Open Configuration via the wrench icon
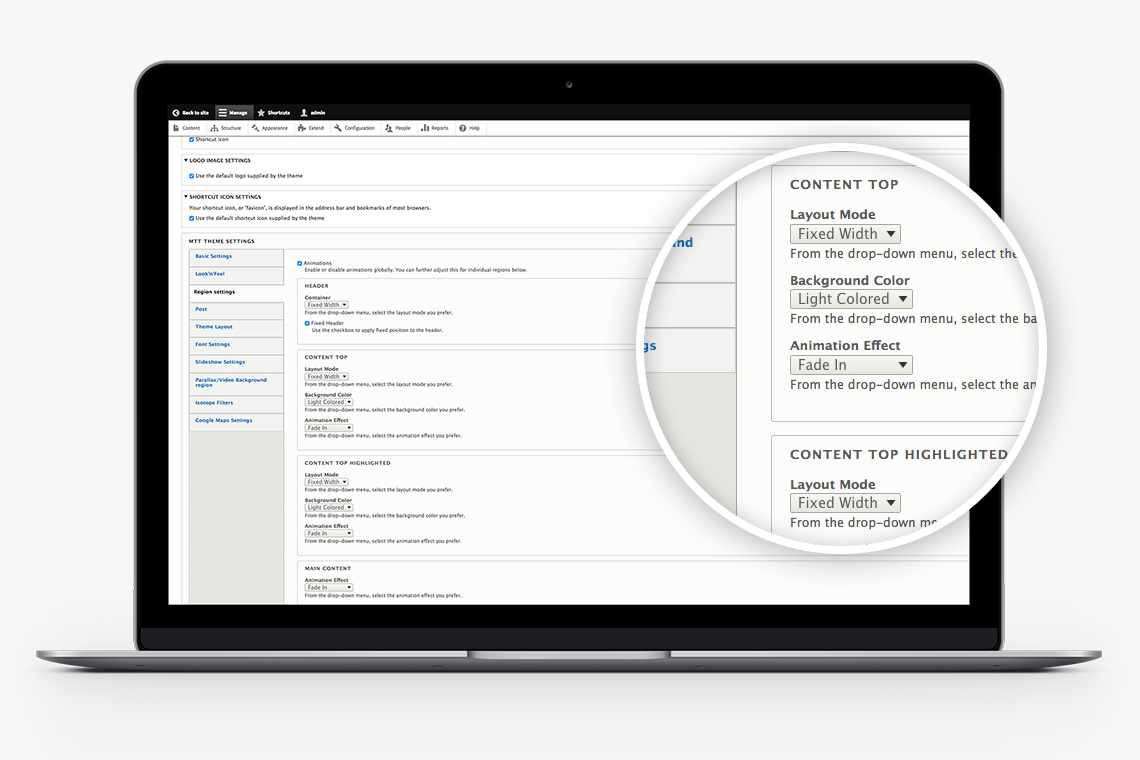 pyautogui.click(x=339, y=128)
